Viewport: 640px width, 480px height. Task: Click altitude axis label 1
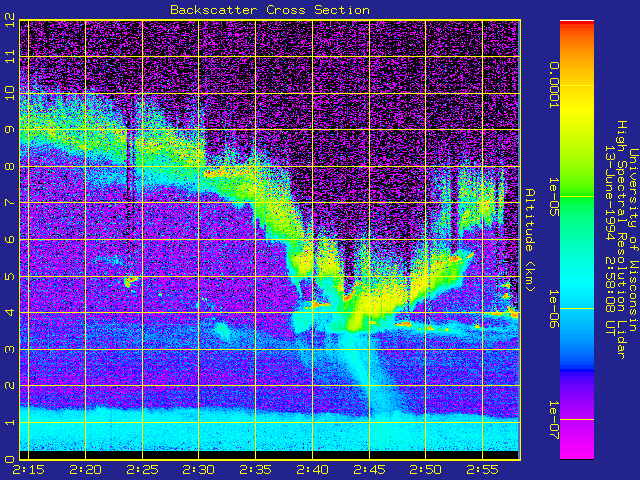pos(10,422)
